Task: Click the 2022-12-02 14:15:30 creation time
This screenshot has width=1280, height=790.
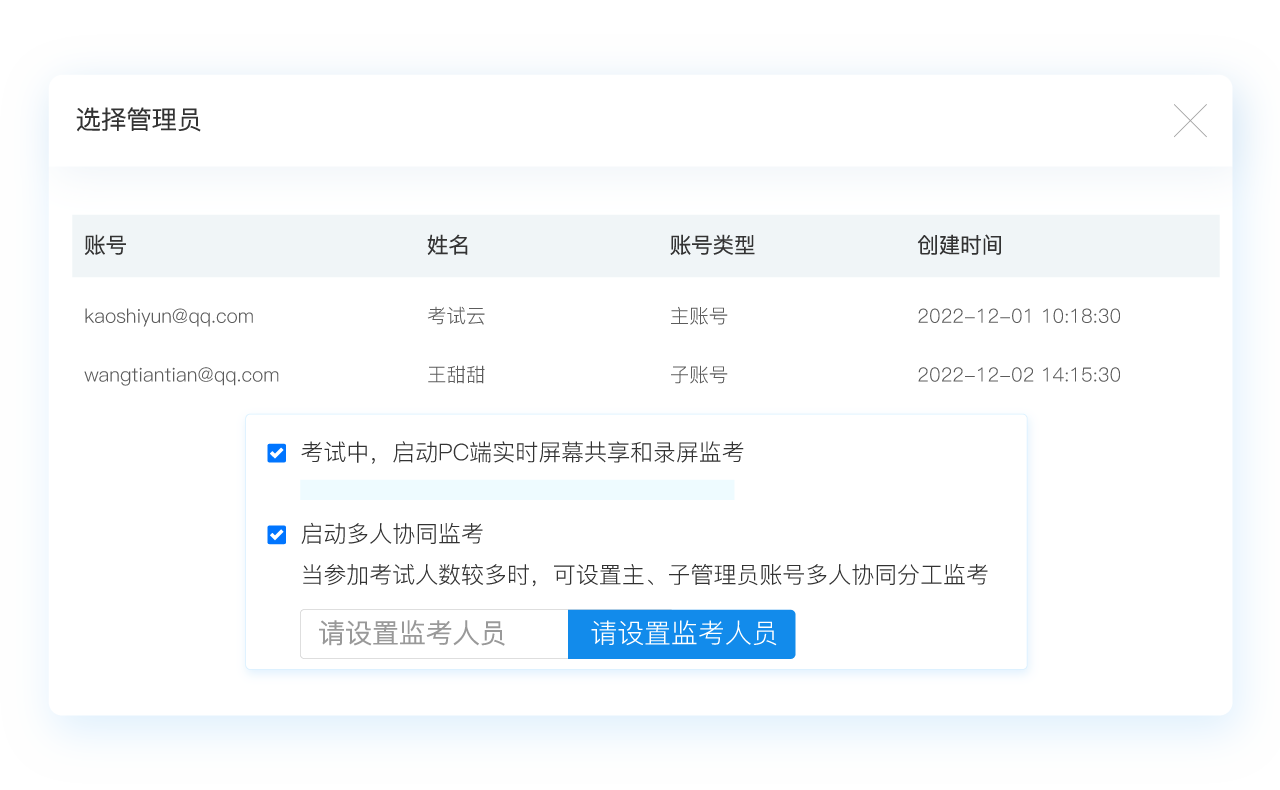Action: (1018, 376)
